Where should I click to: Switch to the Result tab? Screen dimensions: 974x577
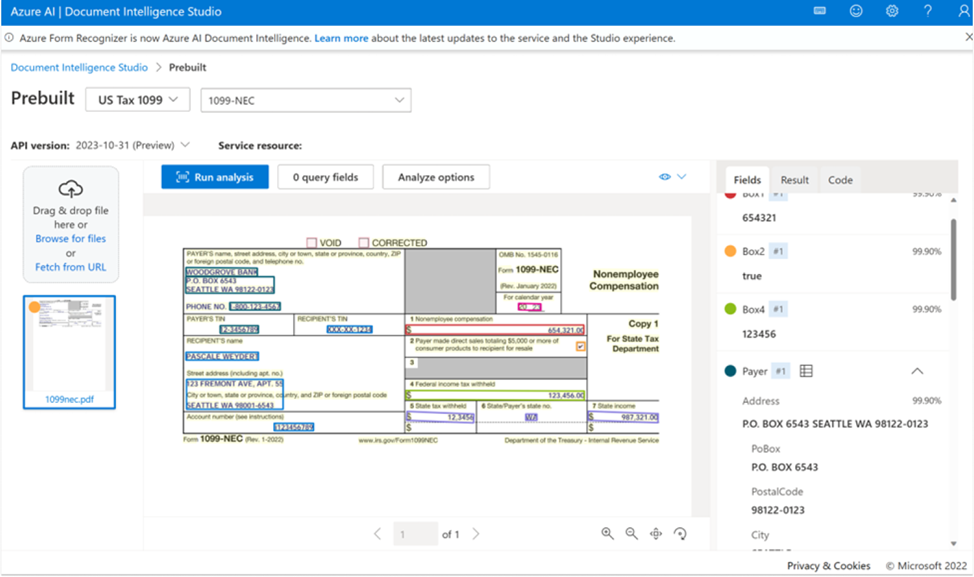[x=794, y=179]
